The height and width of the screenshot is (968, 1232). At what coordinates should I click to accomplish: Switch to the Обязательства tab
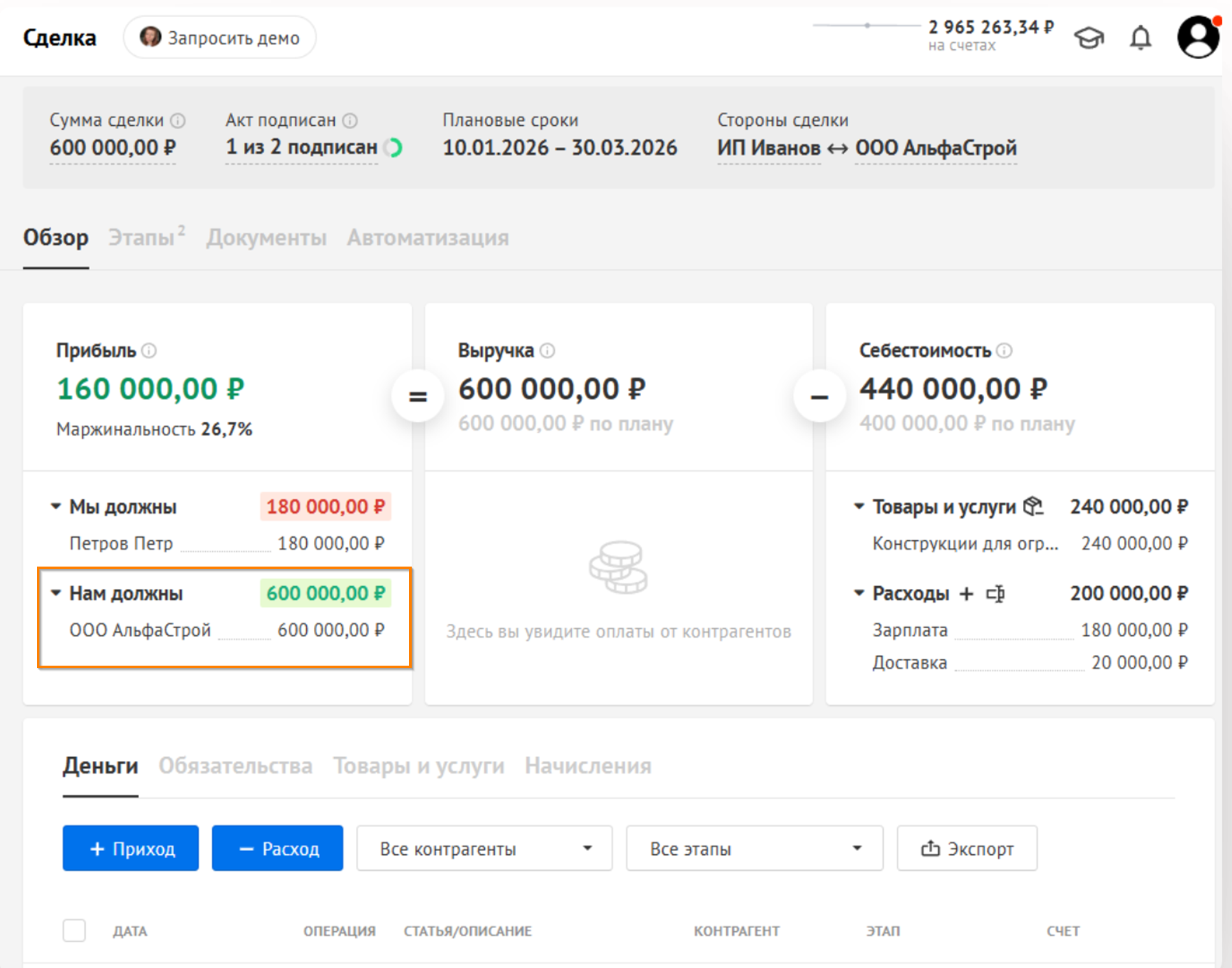(235, 766)
